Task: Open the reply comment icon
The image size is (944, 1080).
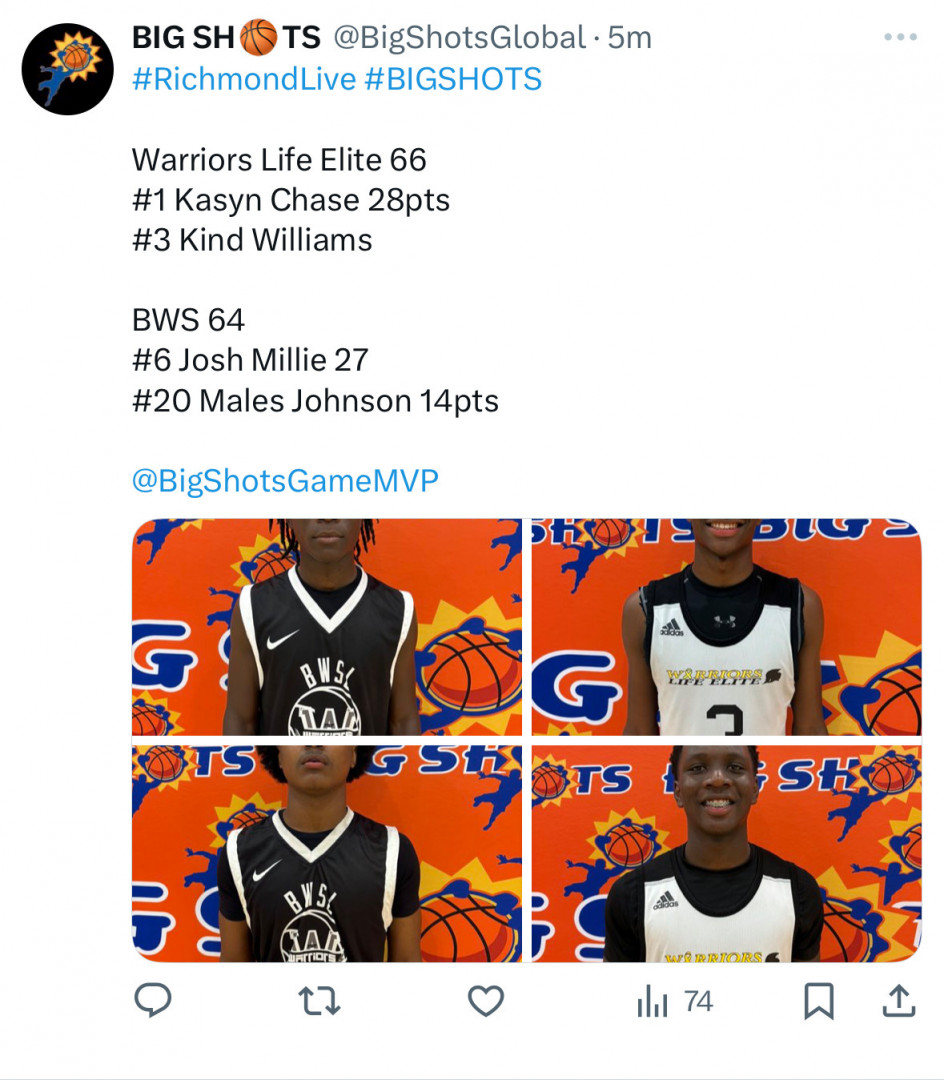Action: tap(153, 1001)
